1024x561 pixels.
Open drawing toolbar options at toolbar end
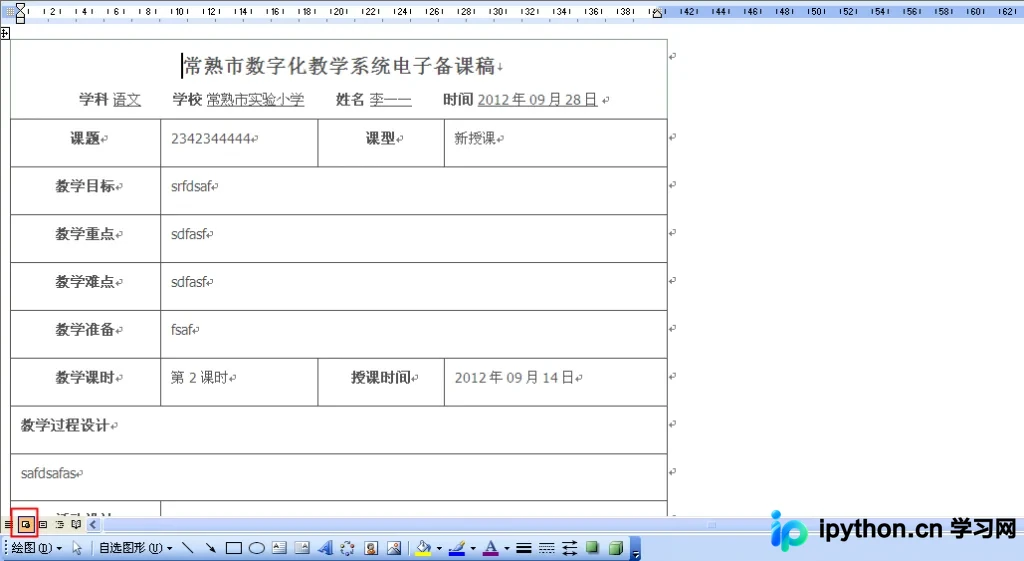[635, 549]
